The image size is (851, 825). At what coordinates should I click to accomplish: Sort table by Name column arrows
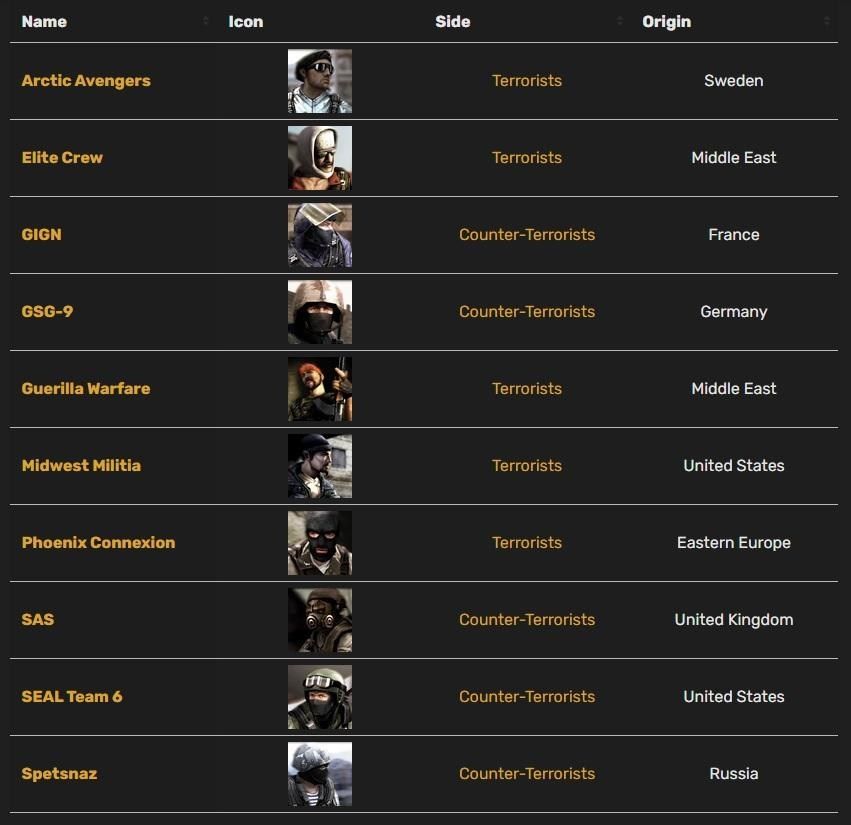(206, 22)
